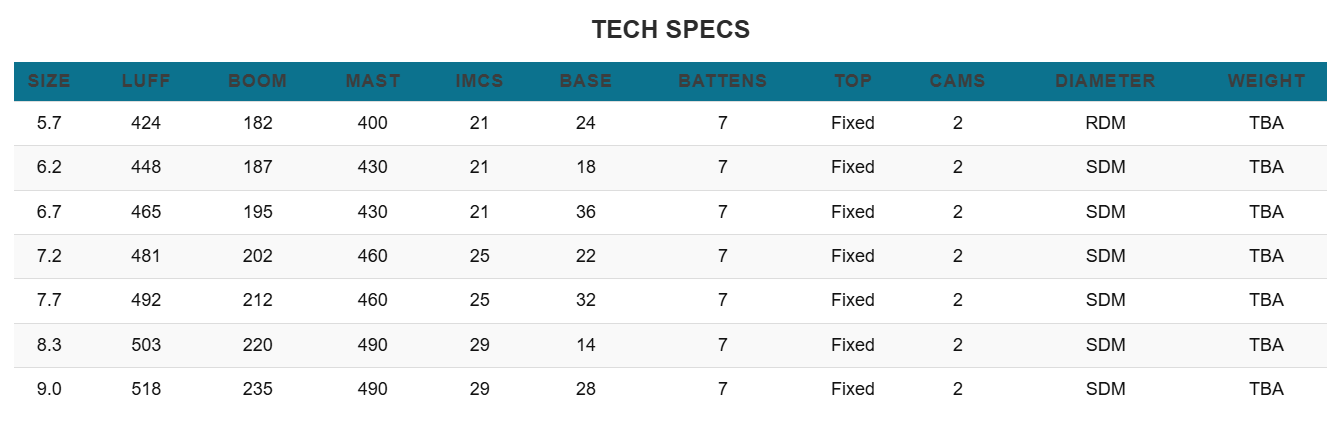Screen dimensions: 1337x435
Task: Select the 7.2 size cell
Action: tap(49, 256)
